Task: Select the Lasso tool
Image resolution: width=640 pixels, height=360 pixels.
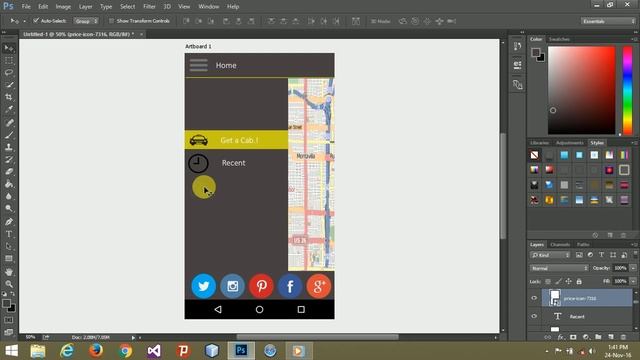Action: pos(9,73)
